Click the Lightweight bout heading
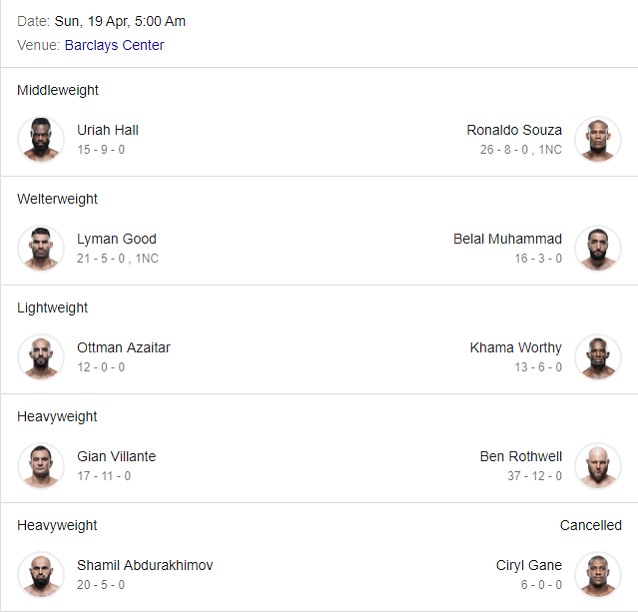This screenshot has width=638, height=612. (x=52, y=308)
